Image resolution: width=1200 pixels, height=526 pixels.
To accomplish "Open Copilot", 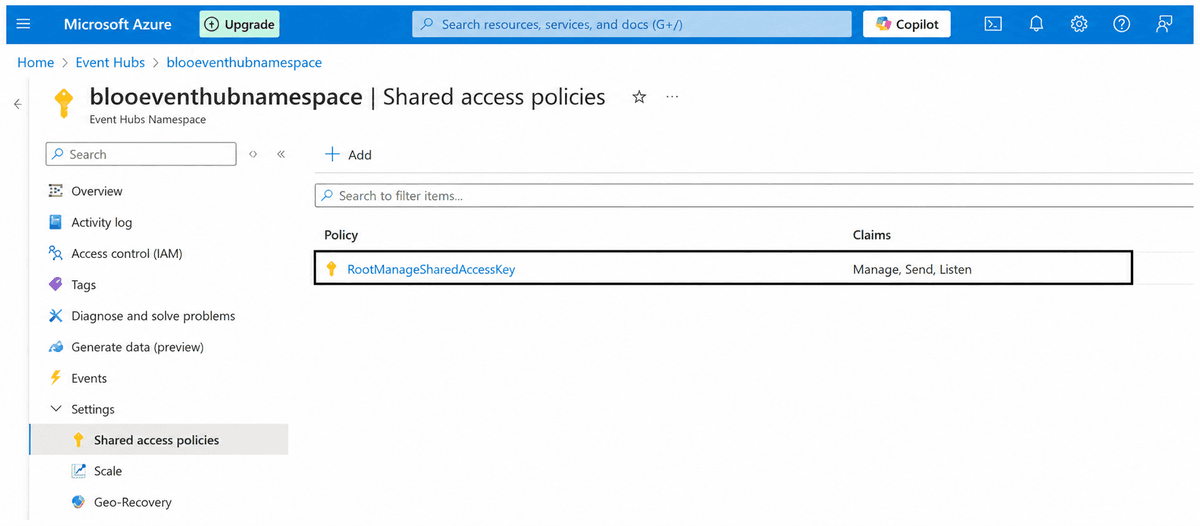I will click(x=907, y=24).
